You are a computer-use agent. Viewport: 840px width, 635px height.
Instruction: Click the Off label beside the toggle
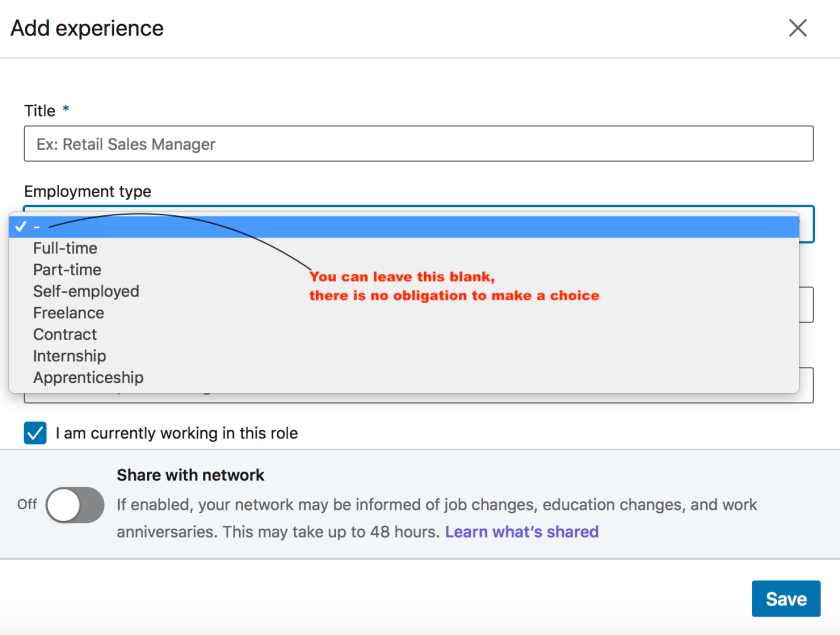click(x=27, y=505)
